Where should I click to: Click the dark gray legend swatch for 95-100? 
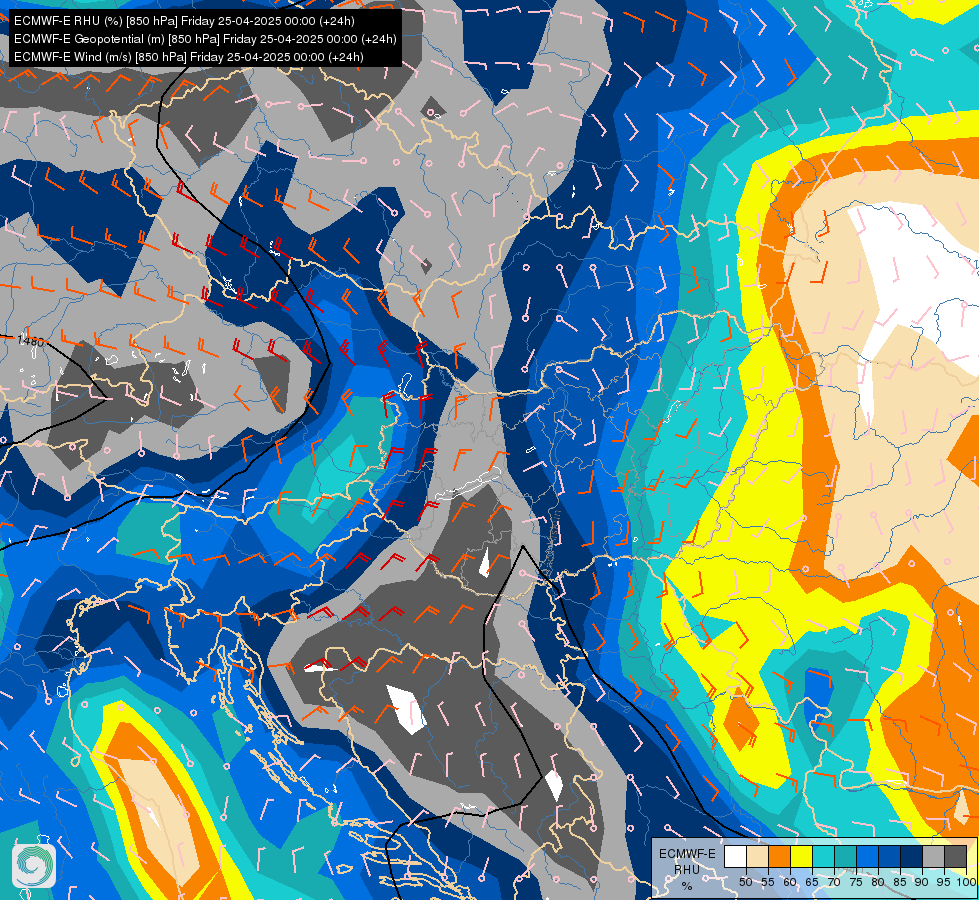955,856
